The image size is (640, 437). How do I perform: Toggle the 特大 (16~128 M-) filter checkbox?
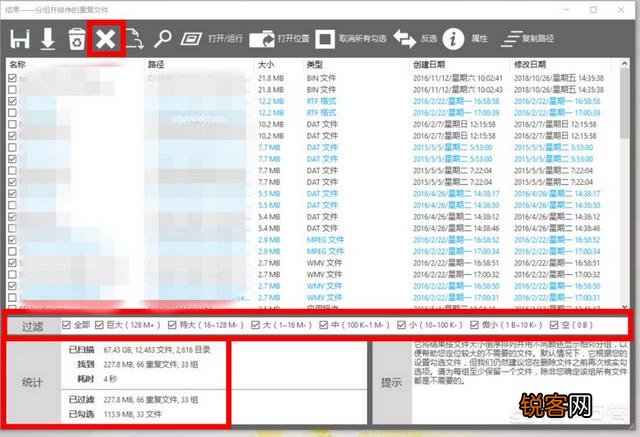pos(172,325)
